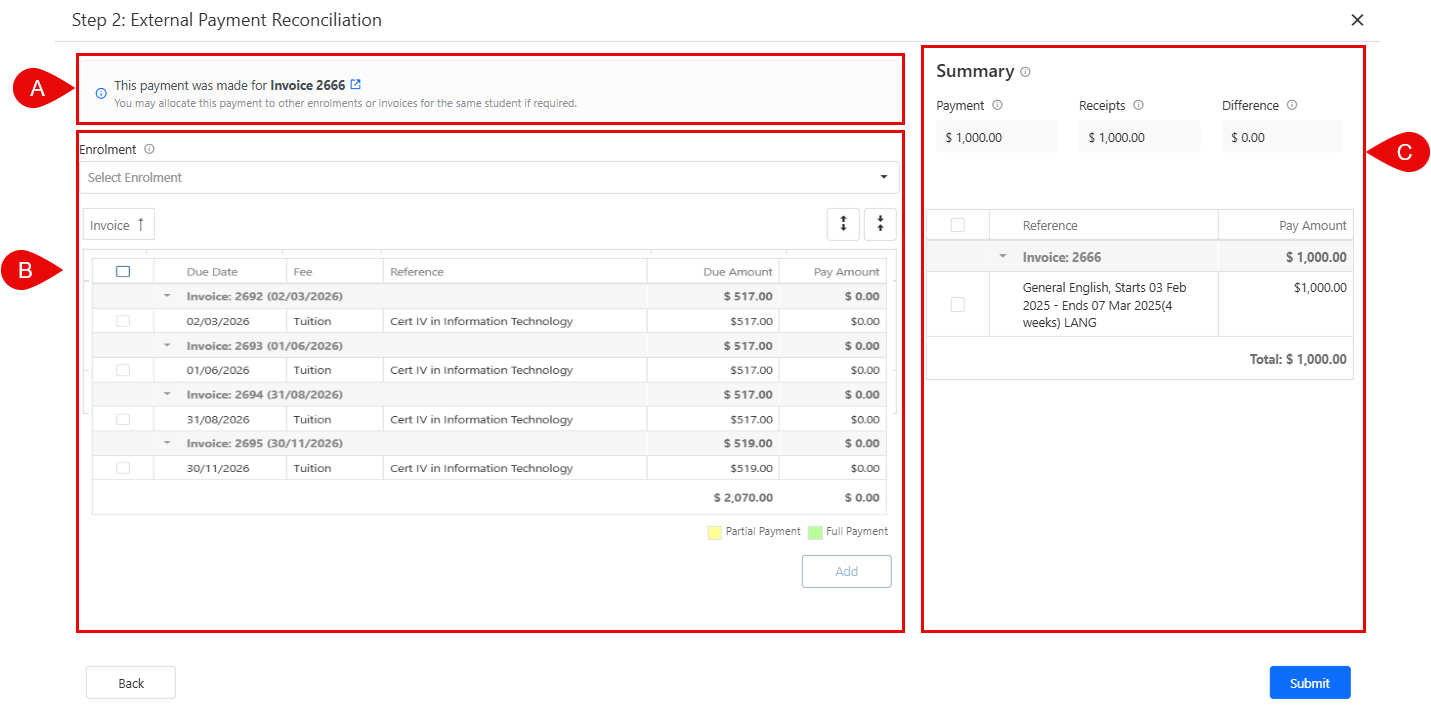Image resolution: width=1431 pixels, height=718 pixels.
Task: Sort by the Due Date column header
Action: coord(212,271)
